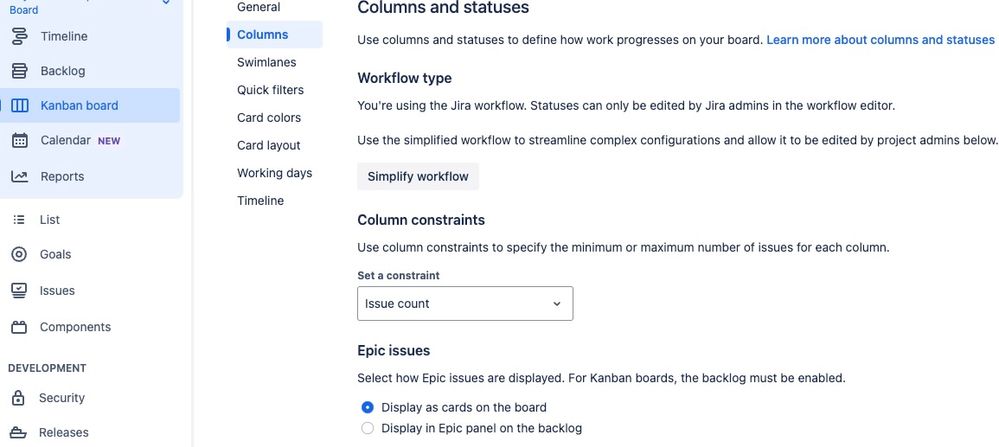Screen dimensions: 999x447
Task: Click the Simplify workflow button
Action: point(418,177)
